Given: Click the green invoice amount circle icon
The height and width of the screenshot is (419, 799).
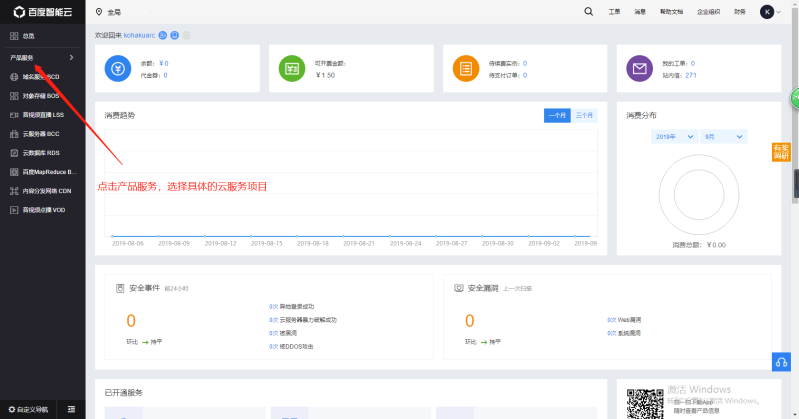Looking at the screenshot, I should [x=292, y=68].
